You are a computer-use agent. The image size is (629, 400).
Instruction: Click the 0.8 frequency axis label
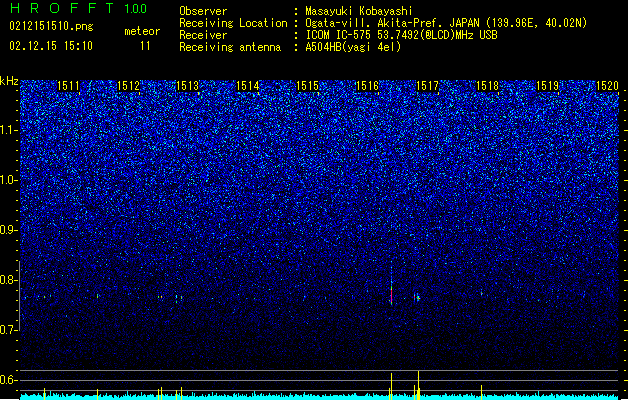tap(9, 280)
